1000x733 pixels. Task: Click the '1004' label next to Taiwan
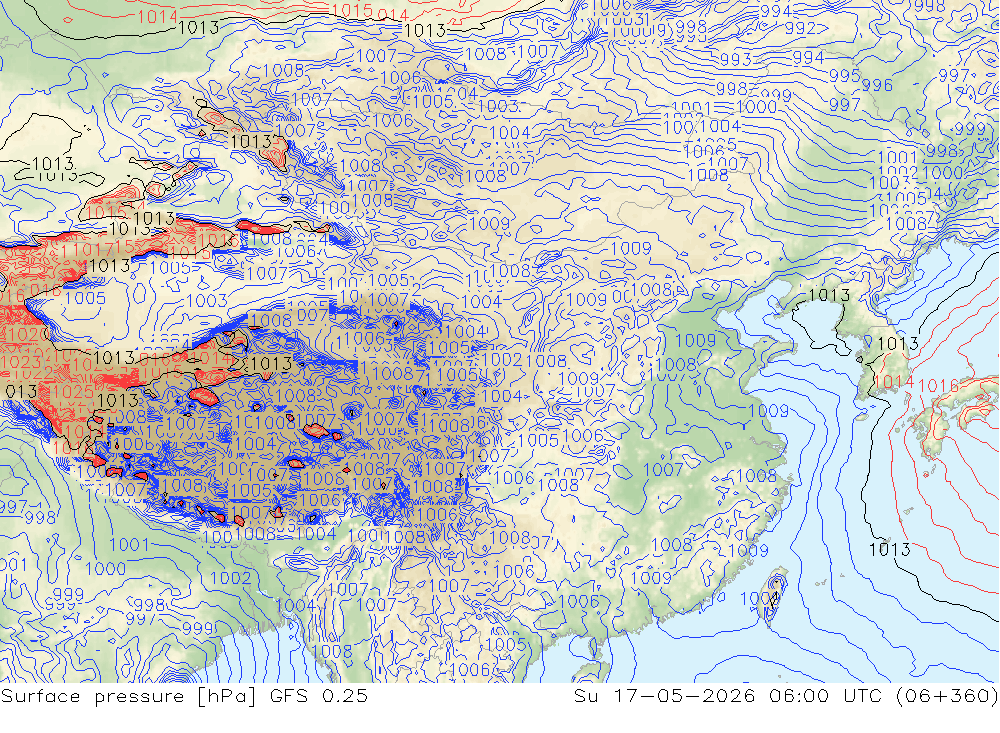(x=760, y=598)
